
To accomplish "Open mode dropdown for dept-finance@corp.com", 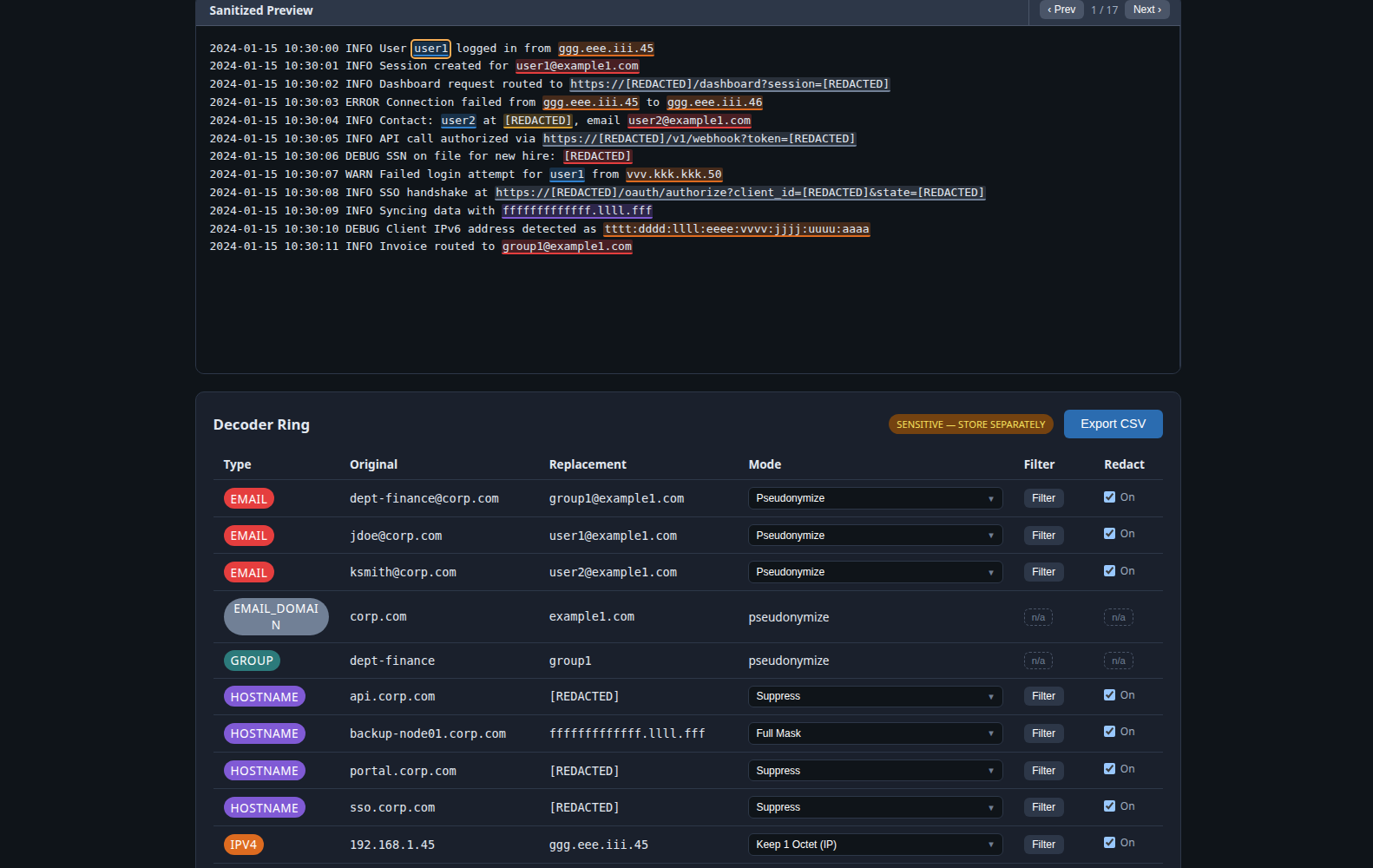I will pyautogui.click(x=875, y=498).
